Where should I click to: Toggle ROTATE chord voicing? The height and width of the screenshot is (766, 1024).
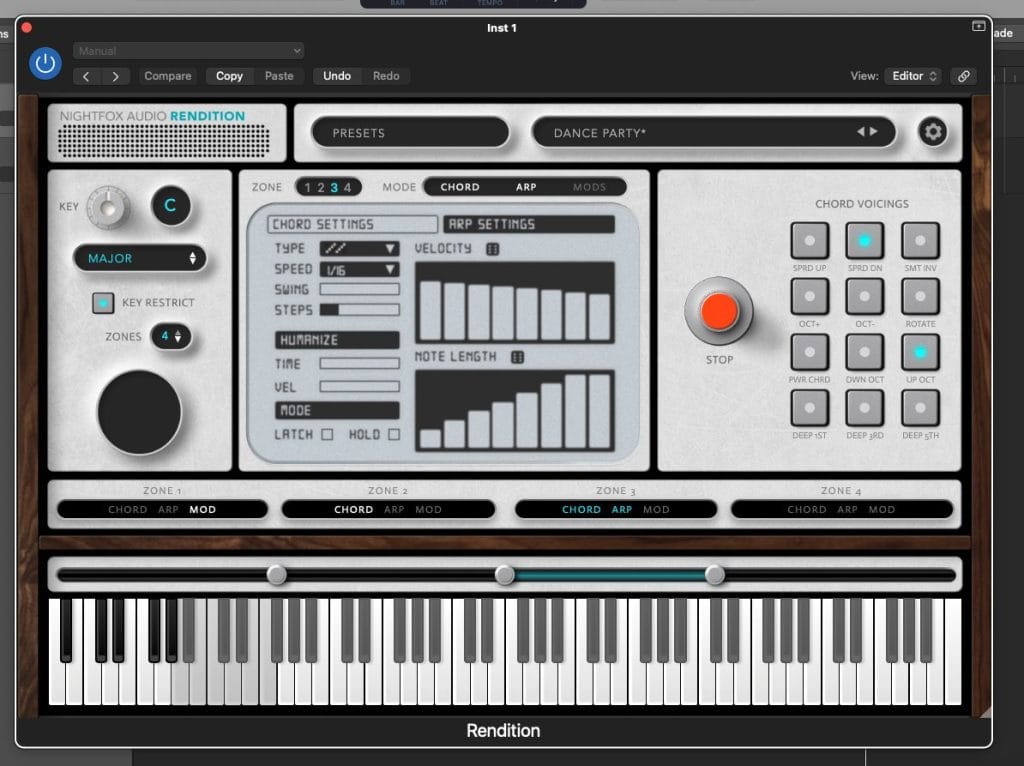tap(920, 296)
